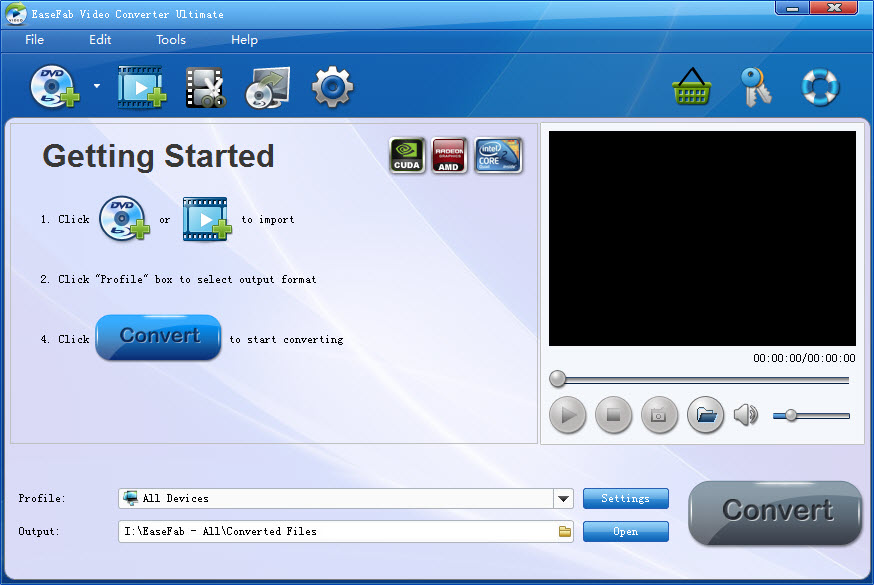Click the "Output:" label
This screenshot has width=874, height=585.
pyautogui.click(x=39, y=531)
